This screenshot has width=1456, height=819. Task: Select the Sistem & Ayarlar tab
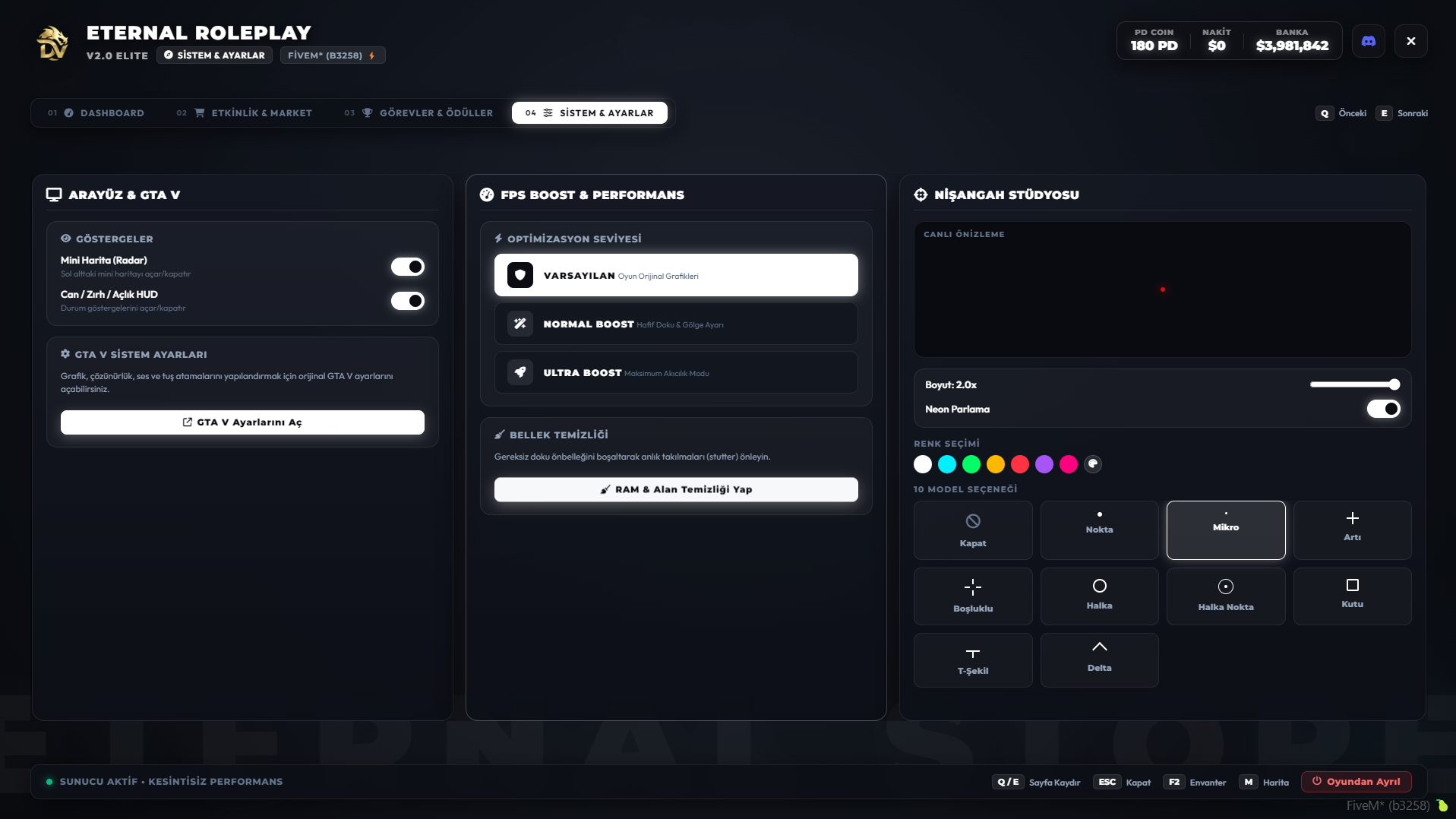589,112
